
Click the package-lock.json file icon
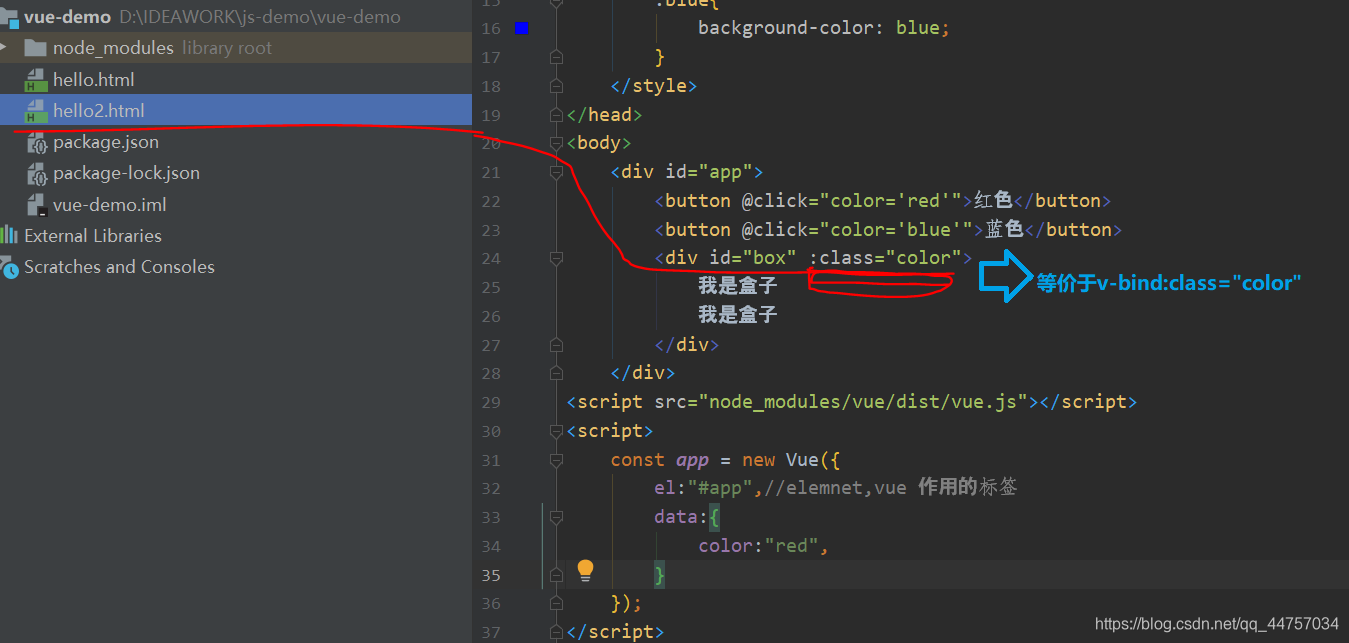click(x=36, y=174)
